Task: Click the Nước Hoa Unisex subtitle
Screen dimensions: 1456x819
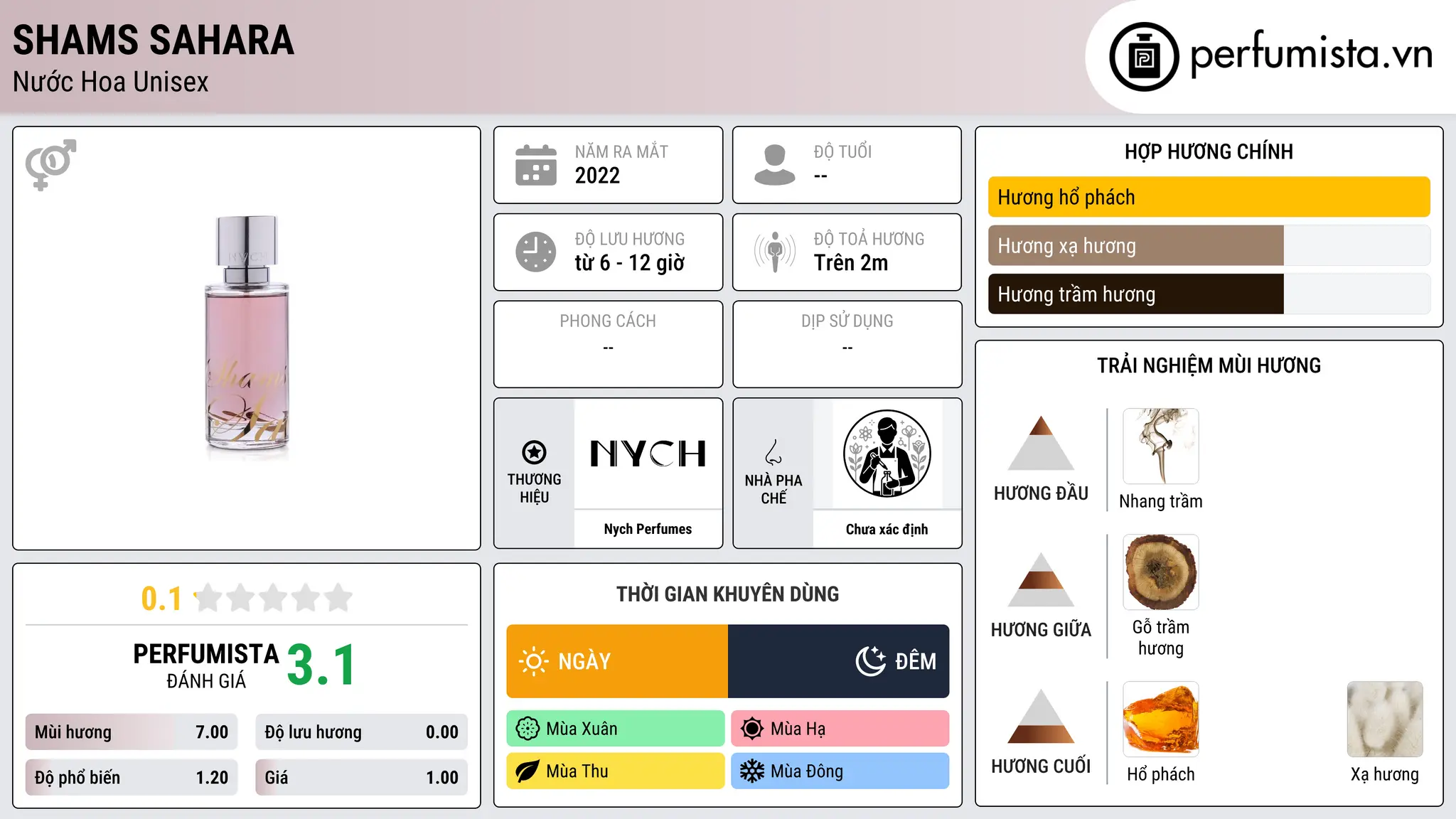Action: pyautogui.click(x=111, y=82)
